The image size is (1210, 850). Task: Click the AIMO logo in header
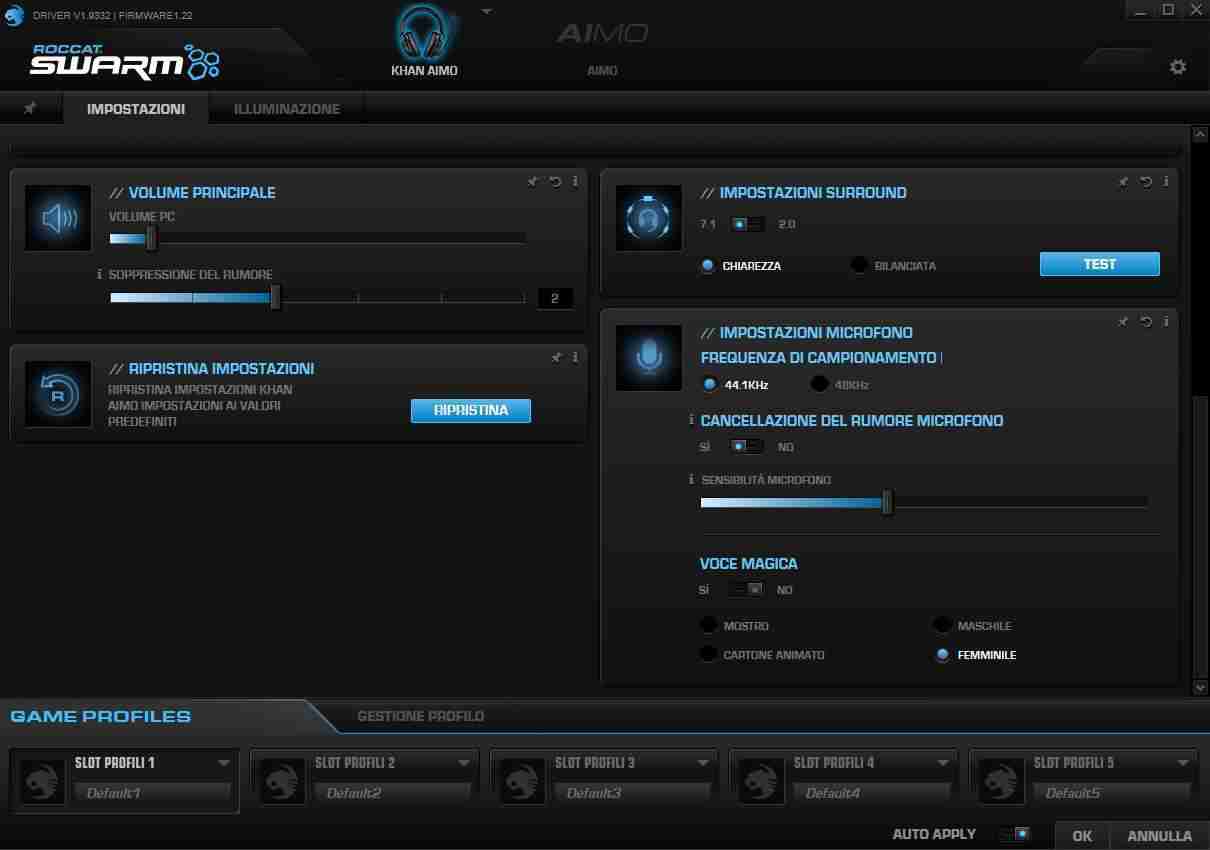(x=602, y=33)
